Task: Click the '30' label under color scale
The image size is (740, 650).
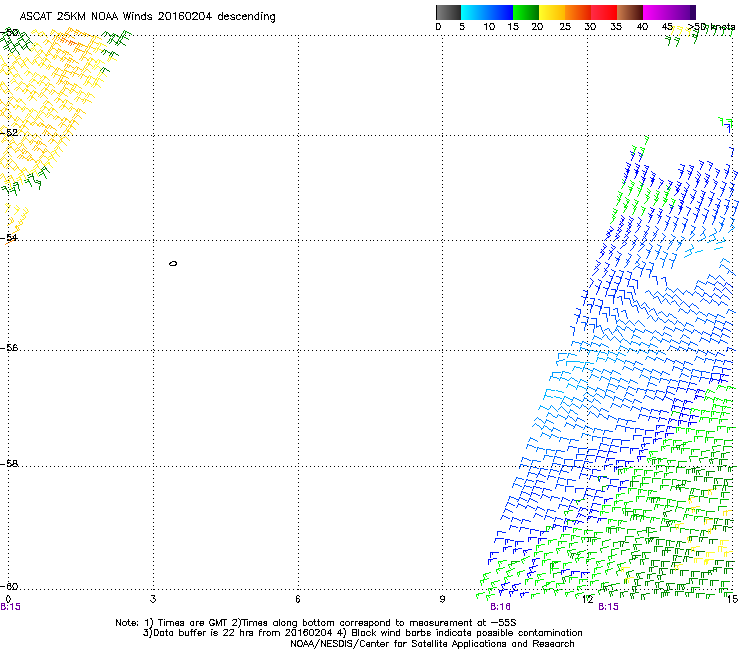Action: tap(590, 27)
